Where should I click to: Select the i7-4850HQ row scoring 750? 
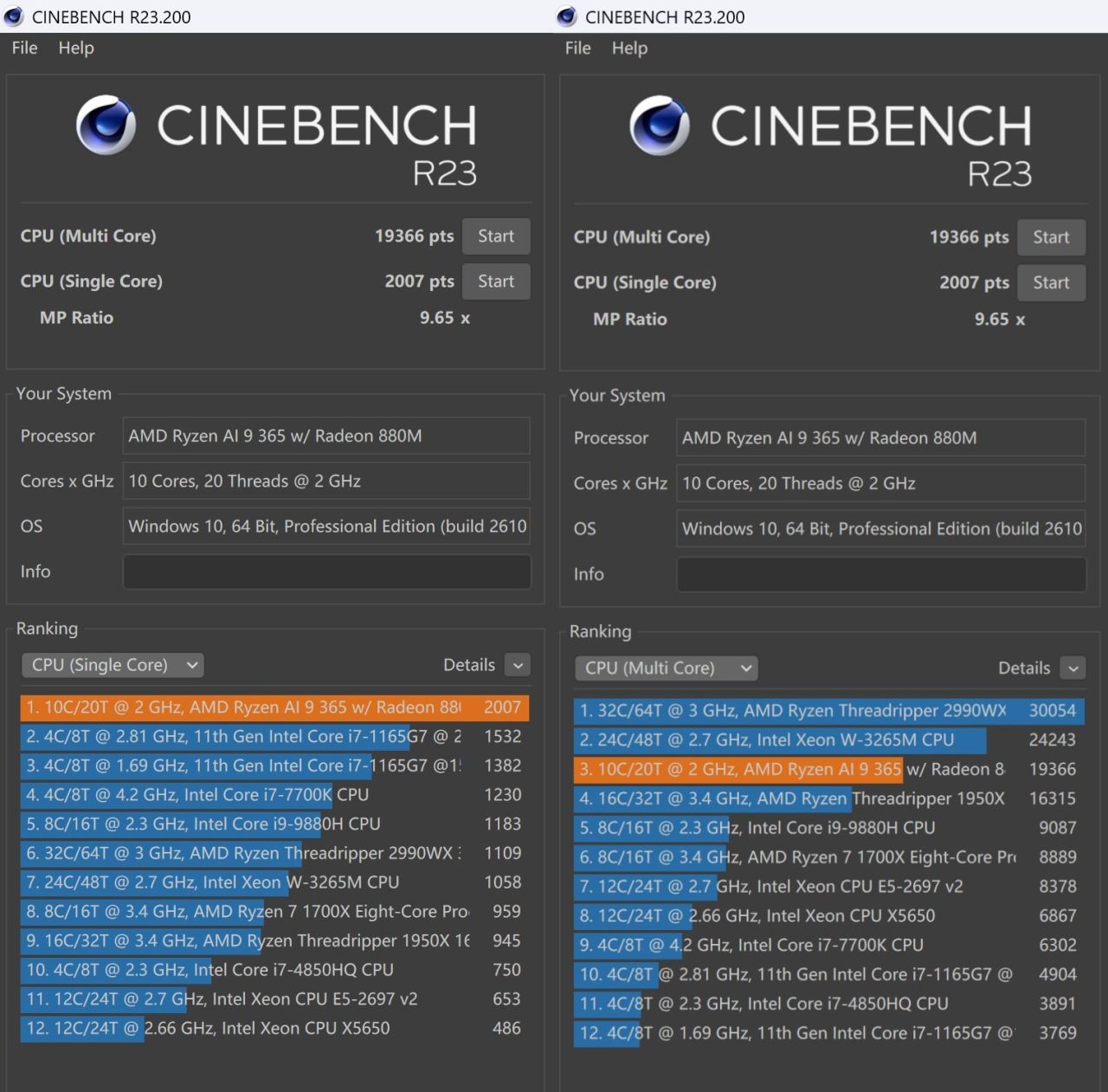pos(274,970)
